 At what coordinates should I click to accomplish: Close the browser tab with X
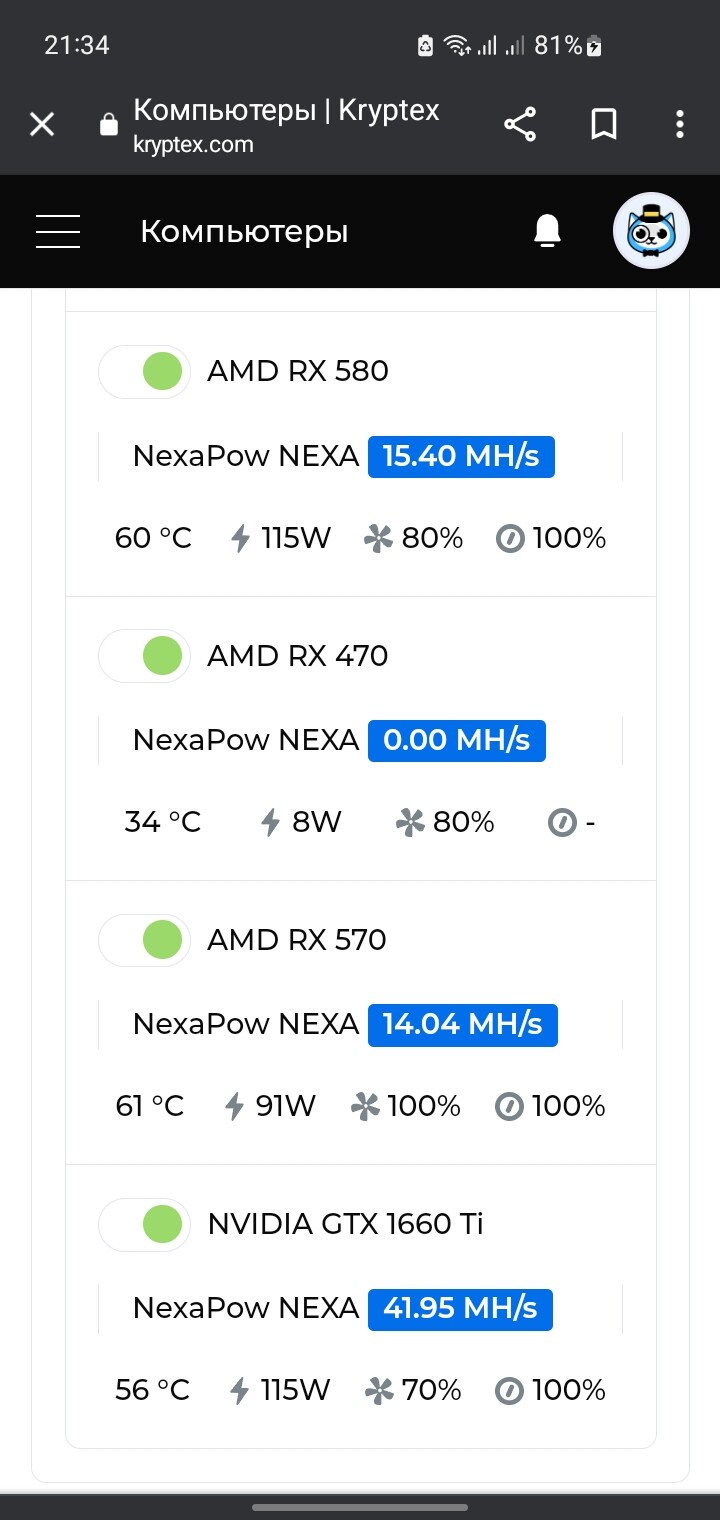(42, 124)
